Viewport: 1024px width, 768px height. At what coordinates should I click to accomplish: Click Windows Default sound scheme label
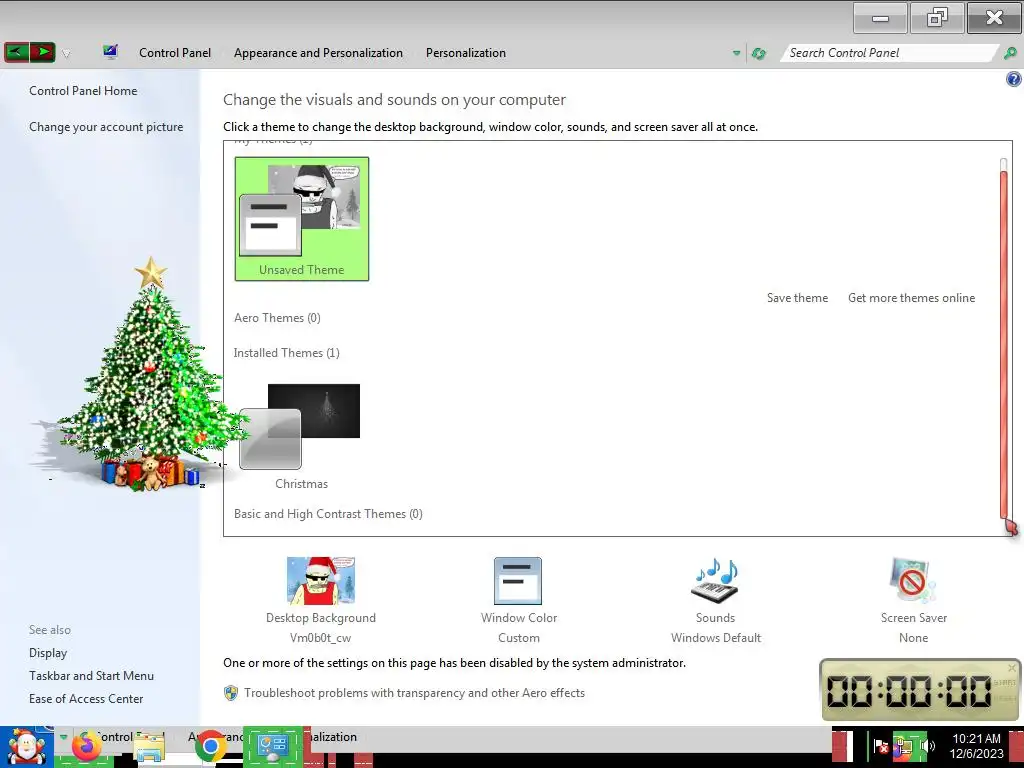click(x=716, y=638)
